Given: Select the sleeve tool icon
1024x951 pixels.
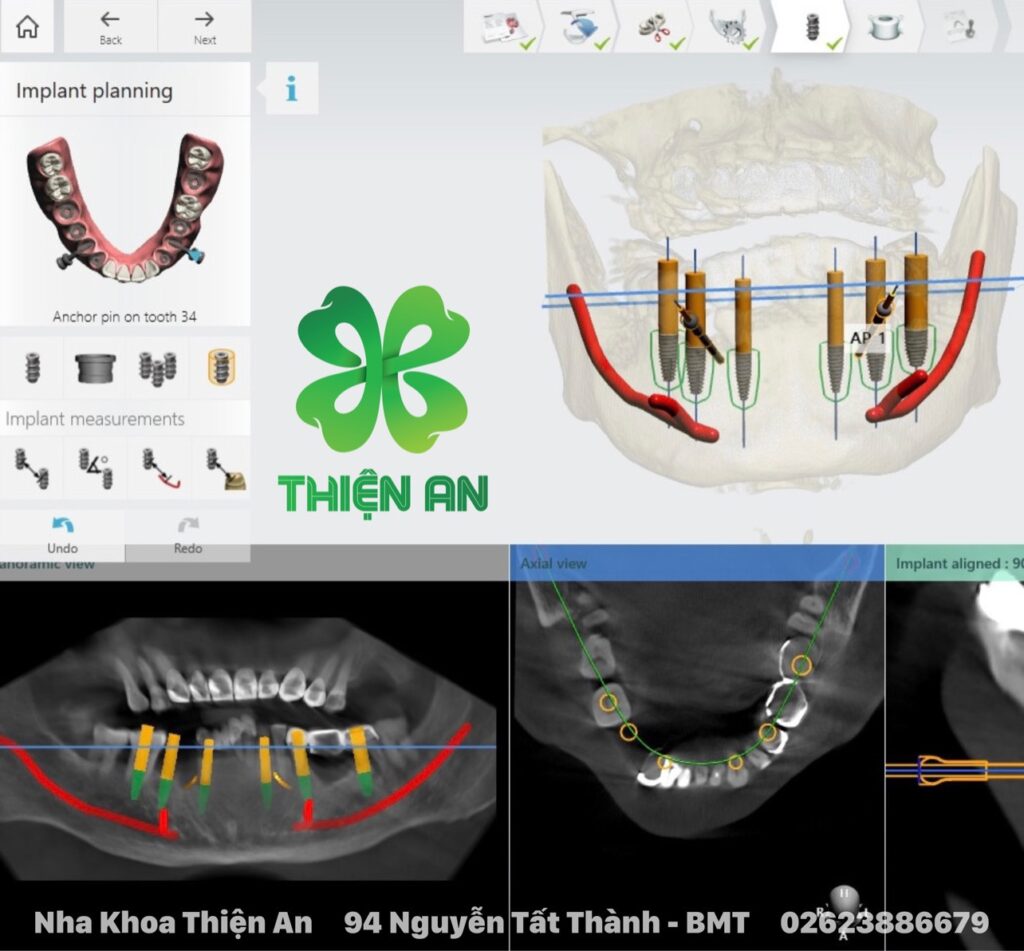Looking at the screenshot, I should (95, 367).
